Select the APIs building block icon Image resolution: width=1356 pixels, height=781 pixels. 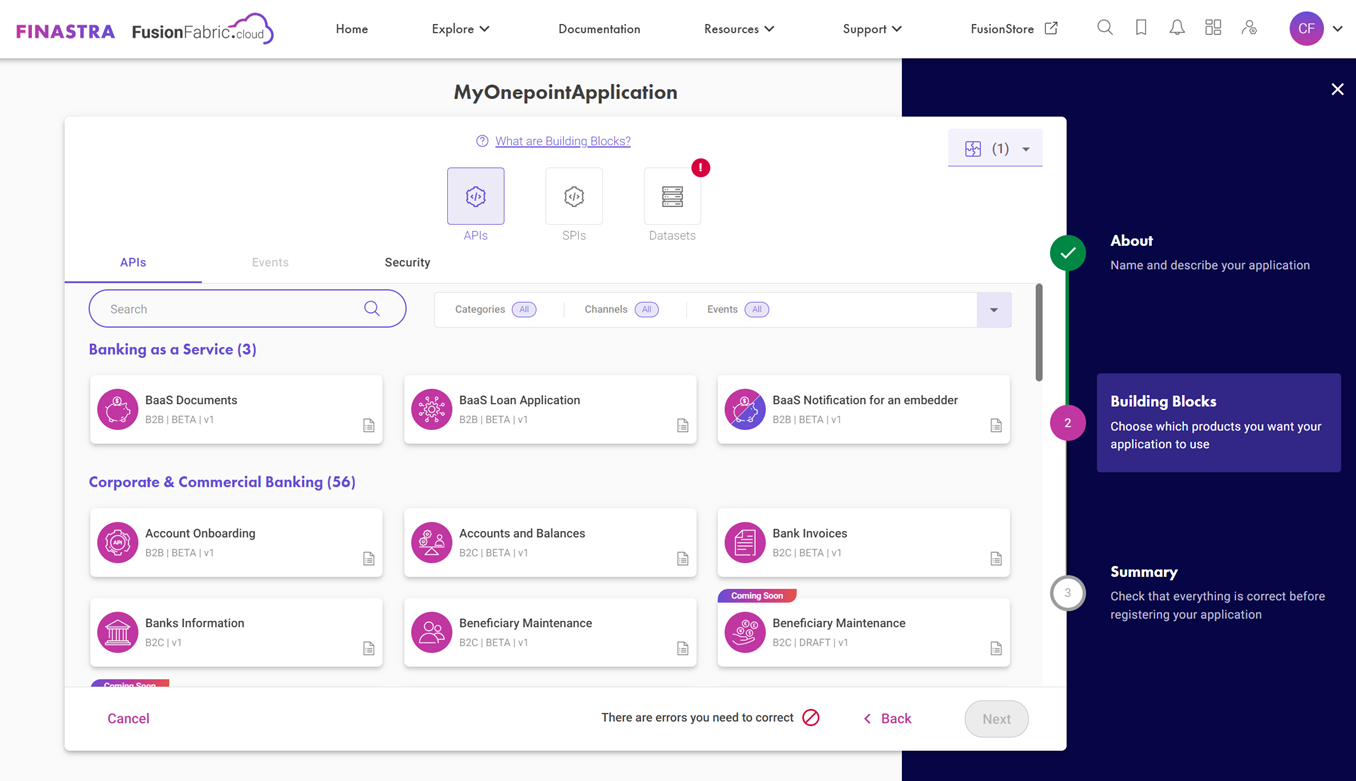476,196
